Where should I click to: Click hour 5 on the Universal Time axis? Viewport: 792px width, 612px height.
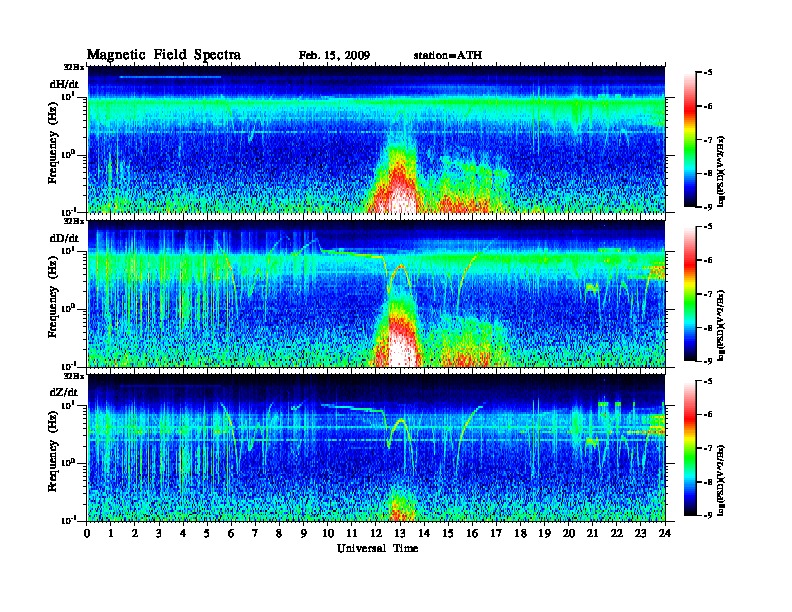point(207,534)
